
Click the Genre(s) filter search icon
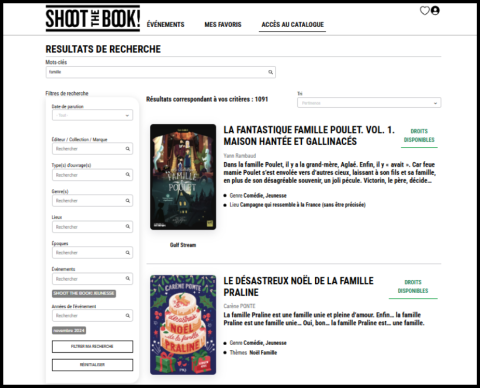pos(128,201)
